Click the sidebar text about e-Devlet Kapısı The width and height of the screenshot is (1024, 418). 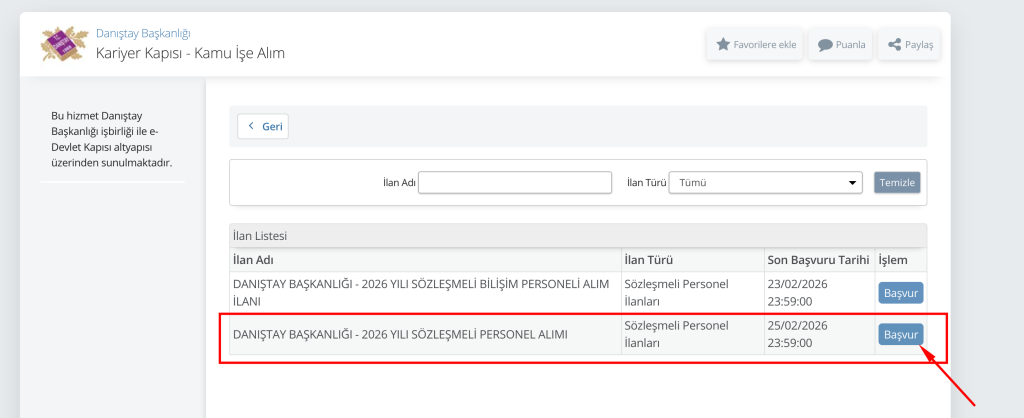pos(112,139)
